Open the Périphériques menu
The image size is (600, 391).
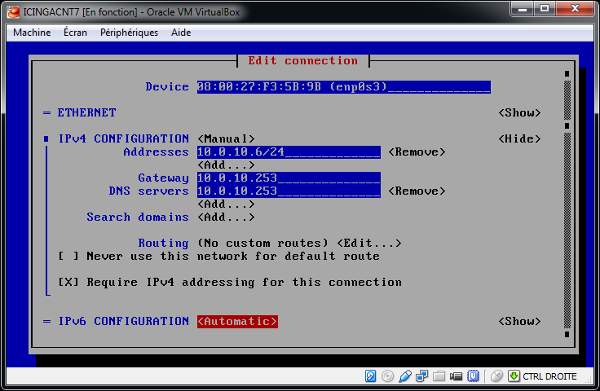(129, 33)
